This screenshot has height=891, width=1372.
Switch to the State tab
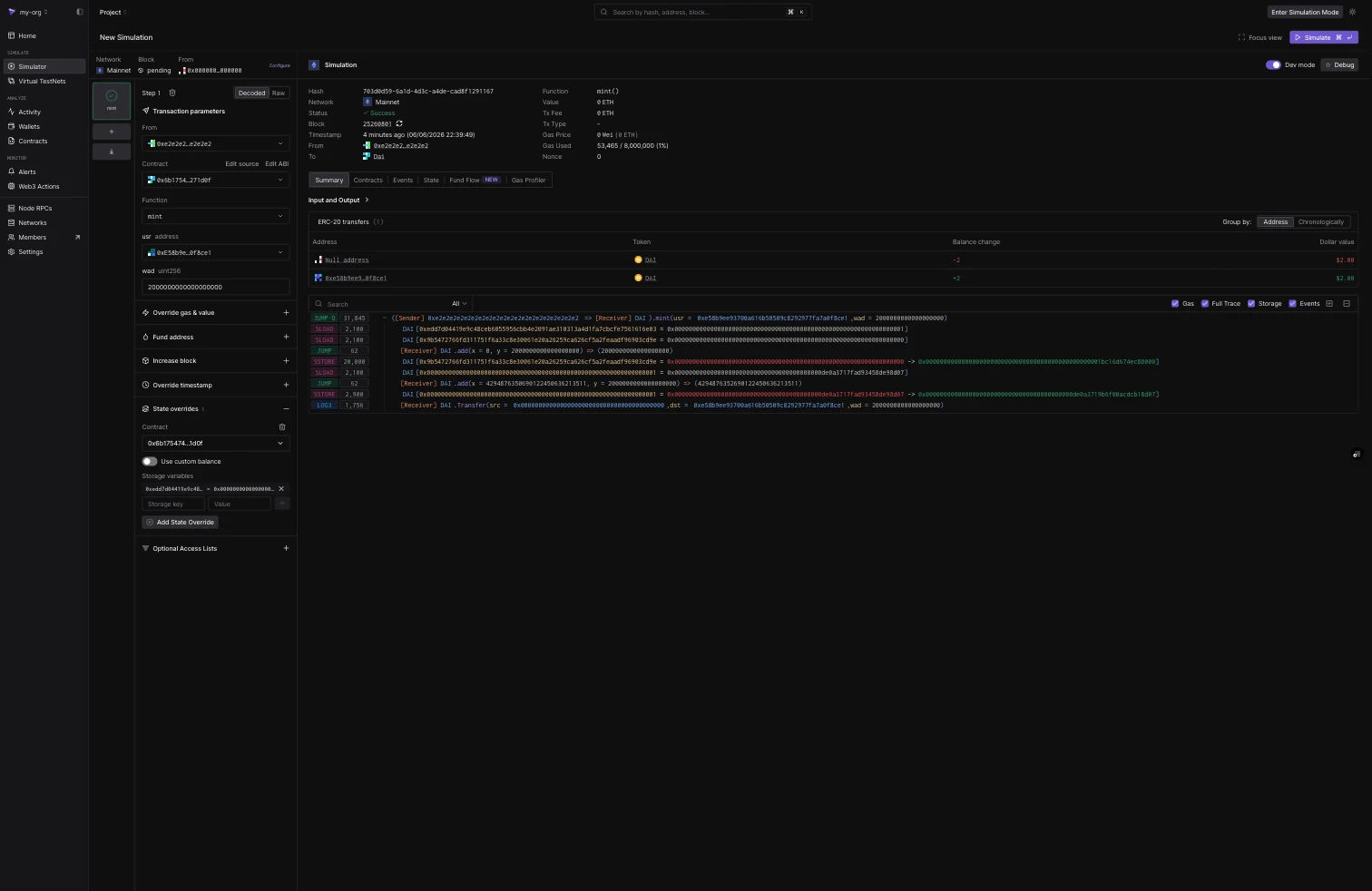pyautogui.click(x=431, y=180)
